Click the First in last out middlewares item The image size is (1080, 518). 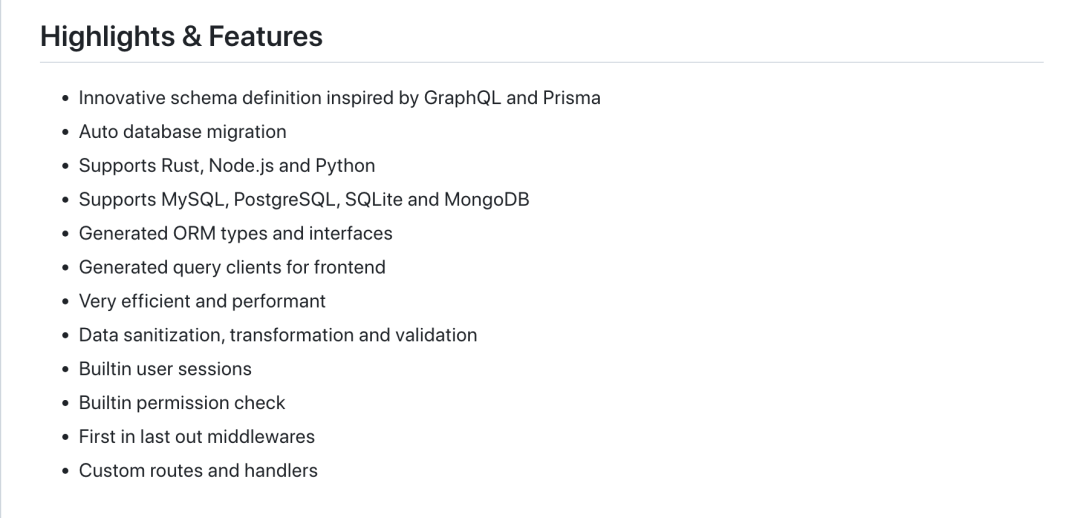coord(196,437)
